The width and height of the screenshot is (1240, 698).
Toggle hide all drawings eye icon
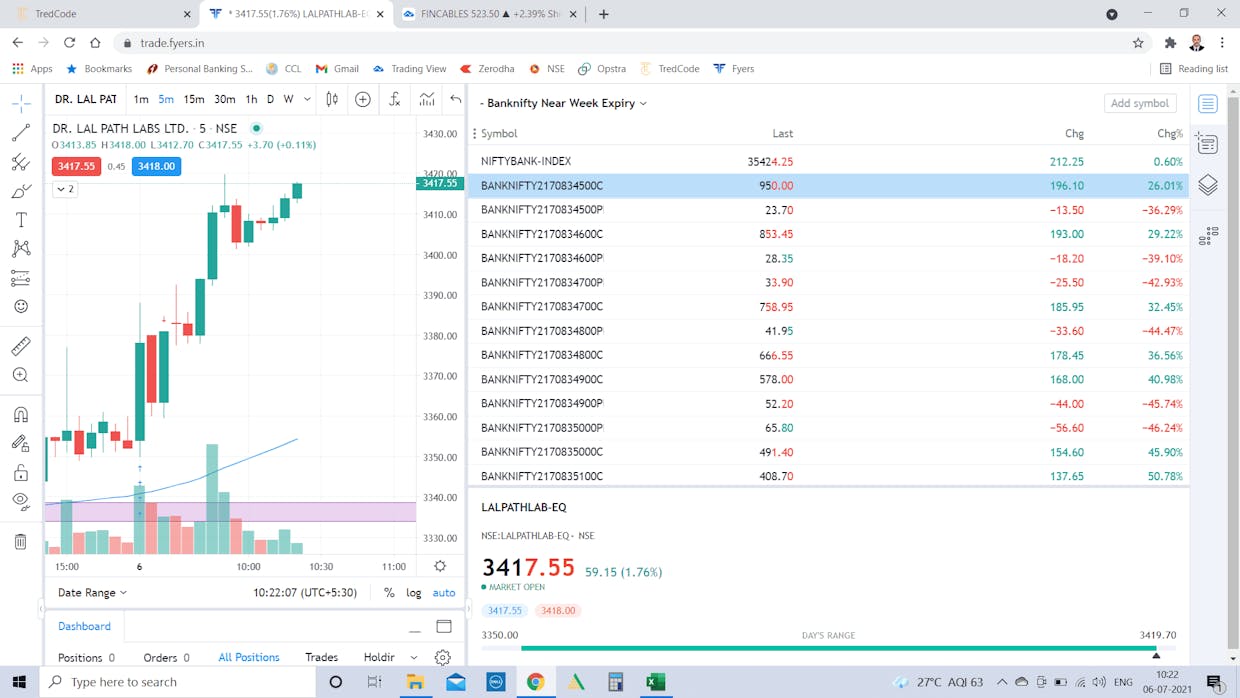[x=21, y=501]
